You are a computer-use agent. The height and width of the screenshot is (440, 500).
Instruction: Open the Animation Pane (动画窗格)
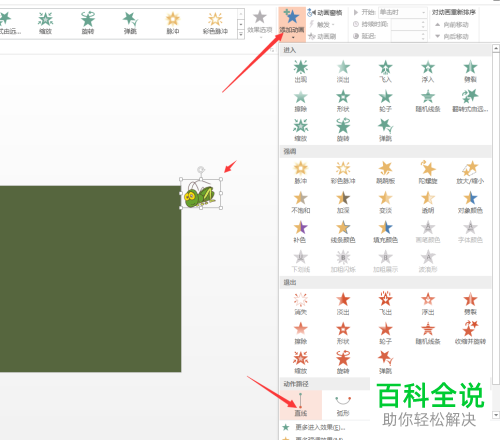coord(325,13)
